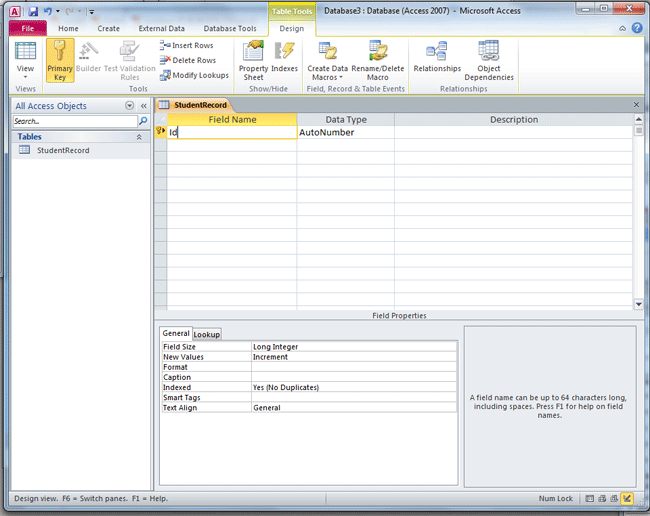The image size is (650, 516).
Task: Open the Relationships window
Action: pos(437,56)
